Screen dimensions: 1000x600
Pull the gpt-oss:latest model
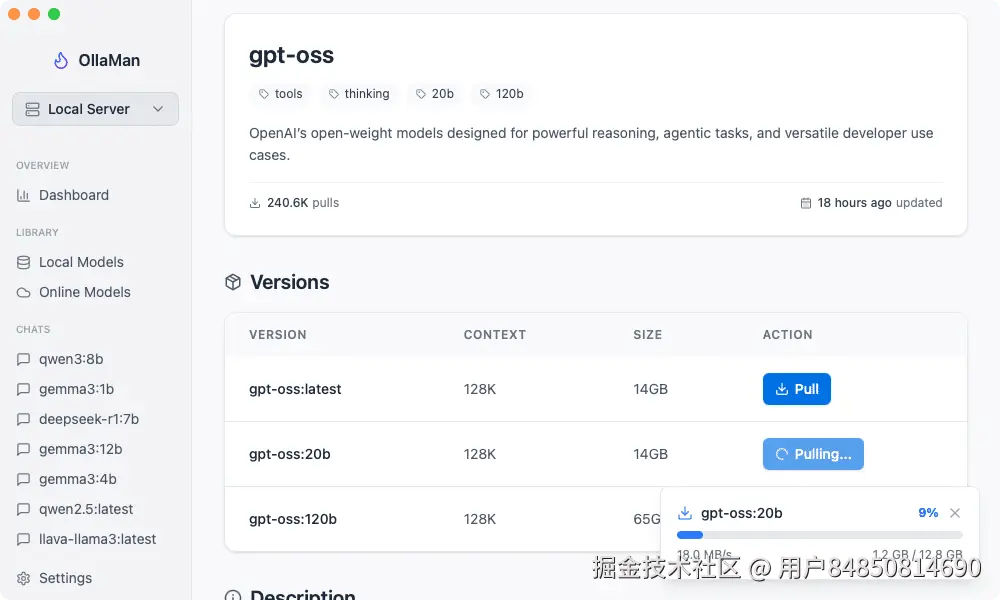(x=797, y=389)
